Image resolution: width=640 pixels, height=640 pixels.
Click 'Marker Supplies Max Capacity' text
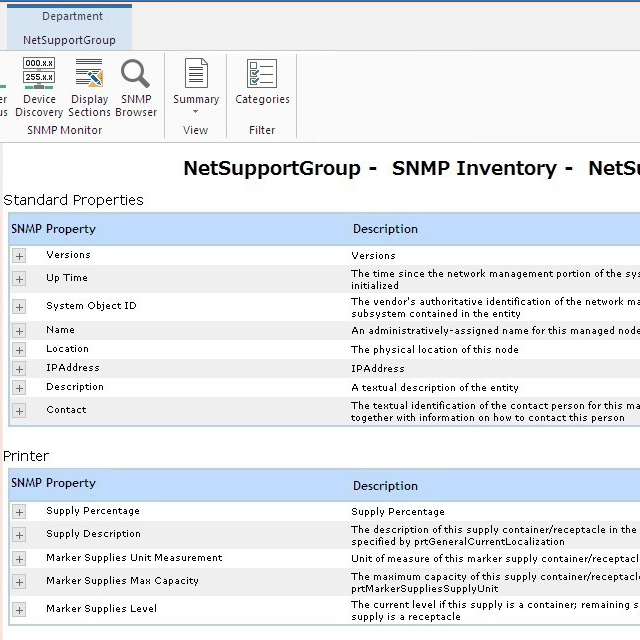pos(122,581)
